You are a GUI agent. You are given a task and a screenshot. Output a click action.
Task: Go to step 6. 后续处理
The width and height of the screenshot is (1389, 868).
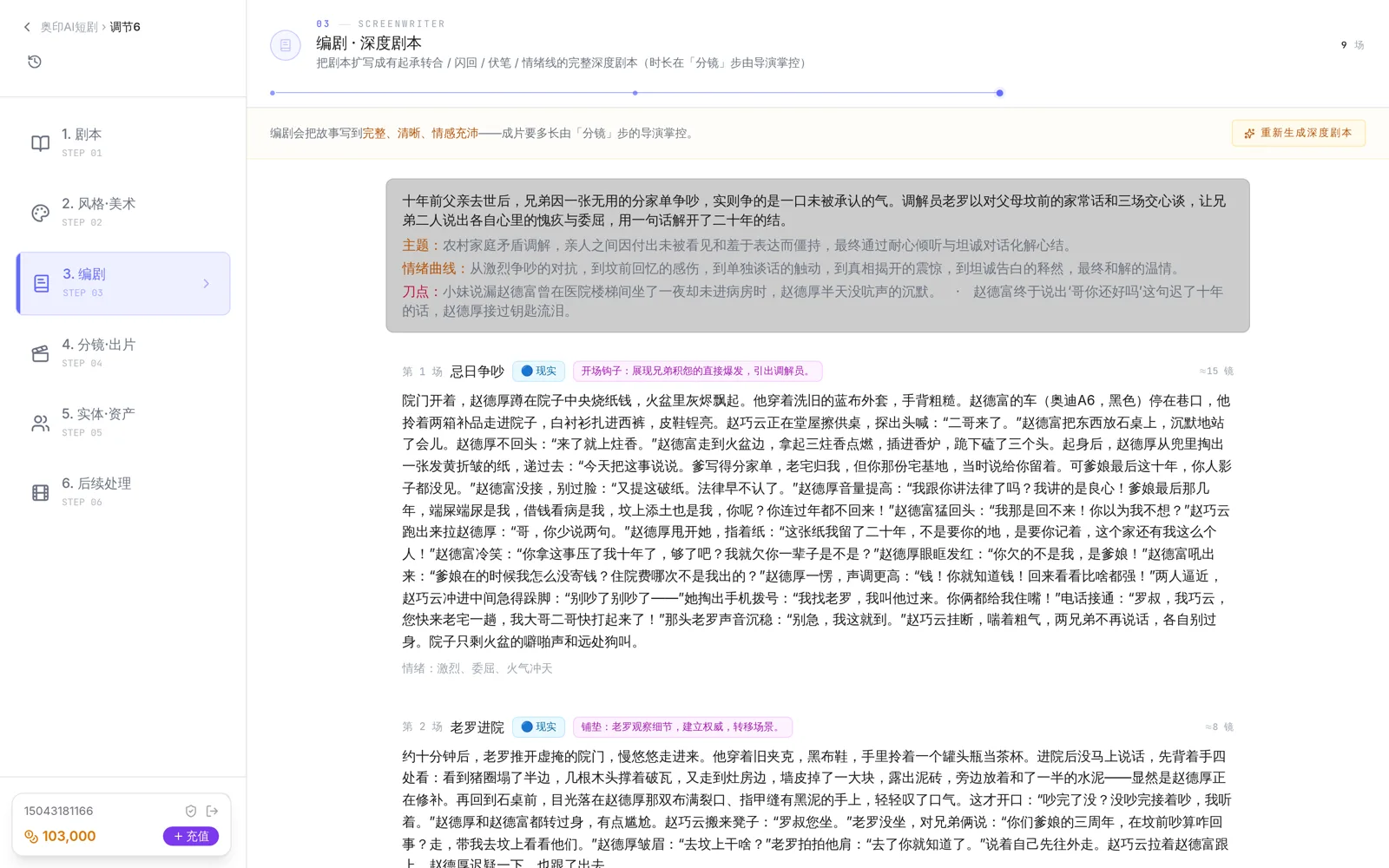point(123,492)
